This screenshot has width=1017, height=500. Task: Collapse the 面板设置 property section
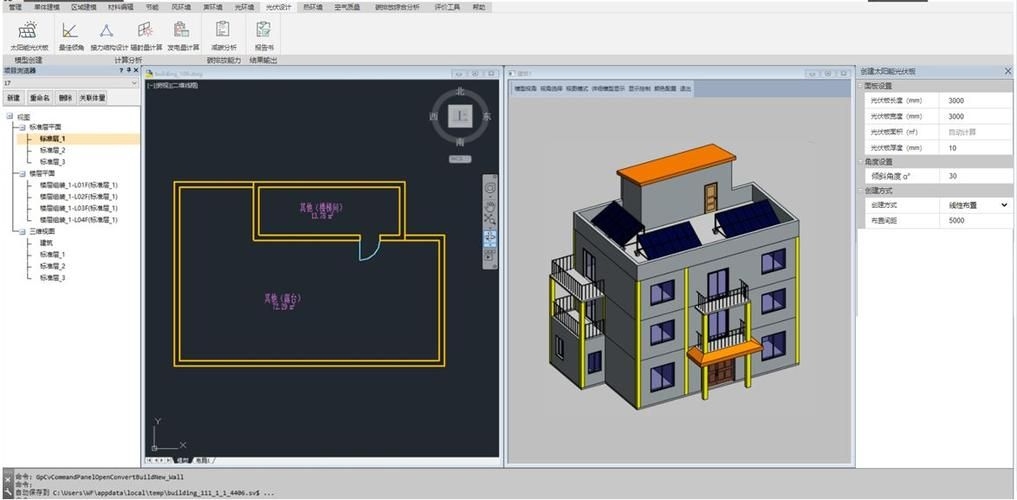pyautogui.click(x=861, y=86)
